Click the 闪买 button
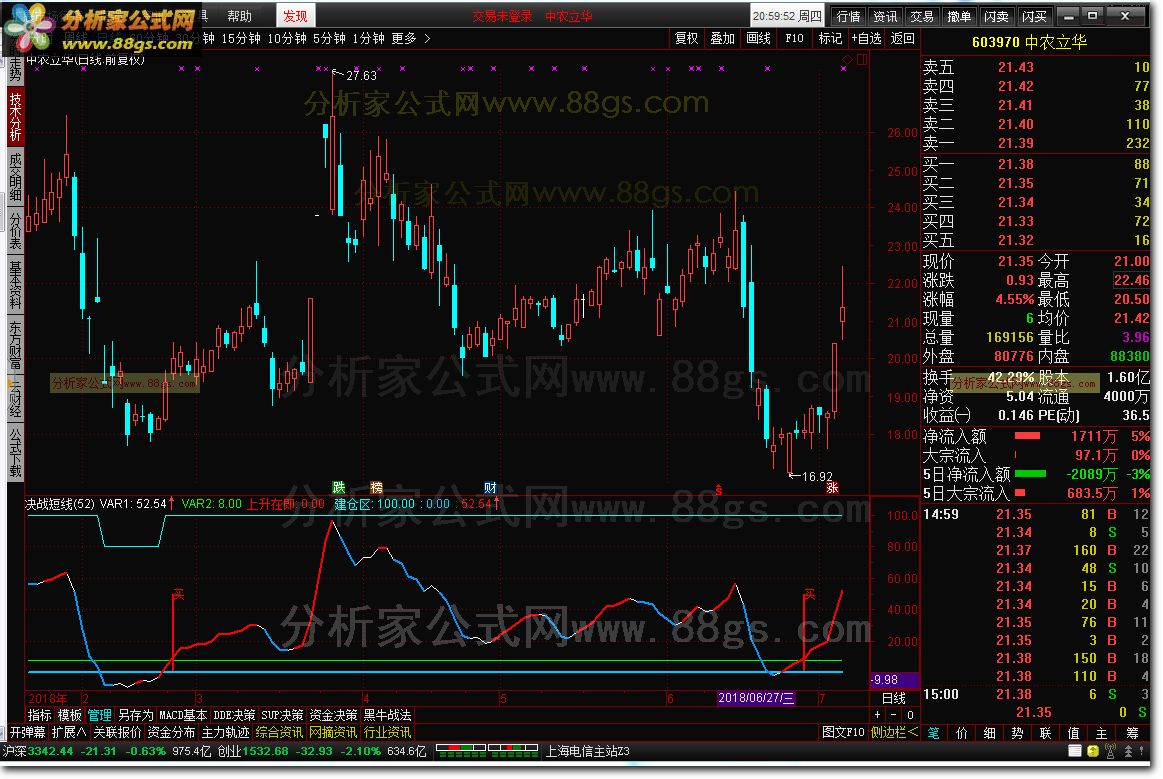The height and width of the screenshot is (779, 1163). point(1034,16)
